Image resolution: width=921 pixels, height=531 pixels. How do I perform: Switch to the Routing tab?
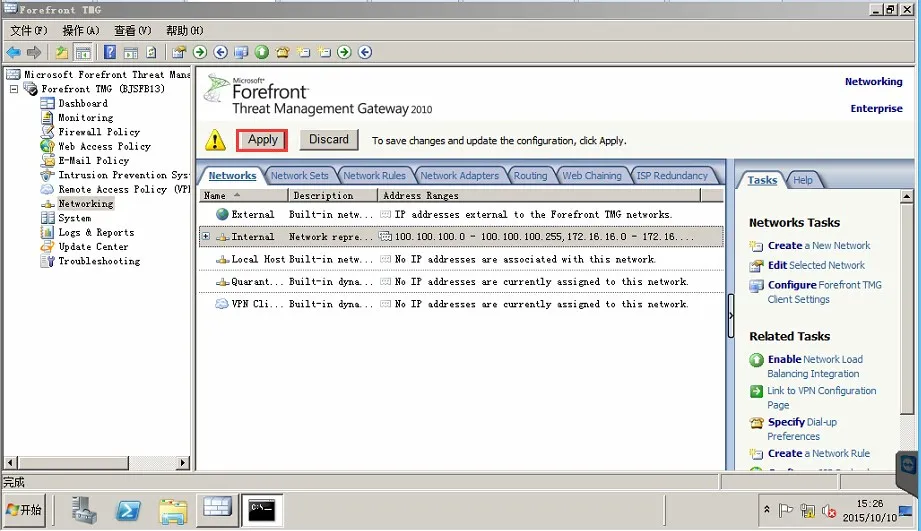pyautogui.click(x=530, y=176)
